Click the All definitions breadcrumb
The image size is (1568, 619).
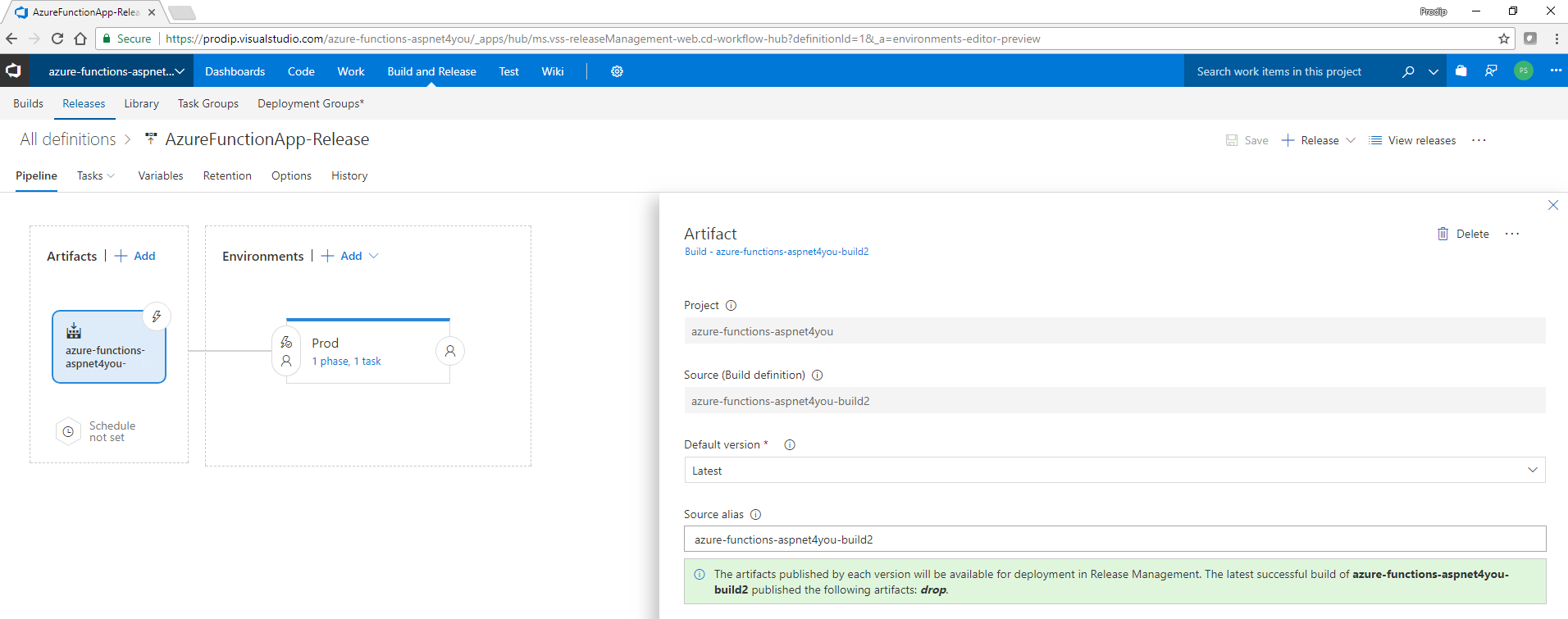pyautogui.click(x=68, y=139)
